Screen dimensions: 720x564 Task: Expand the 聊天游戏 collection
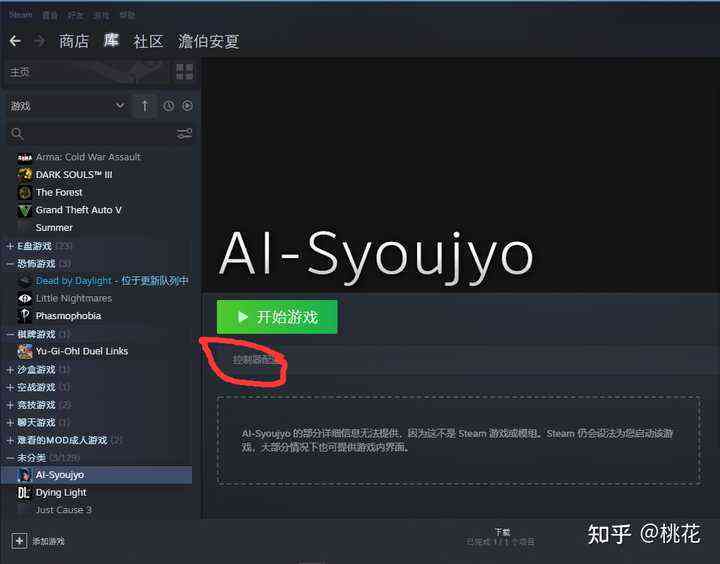[x=10, y=423]
